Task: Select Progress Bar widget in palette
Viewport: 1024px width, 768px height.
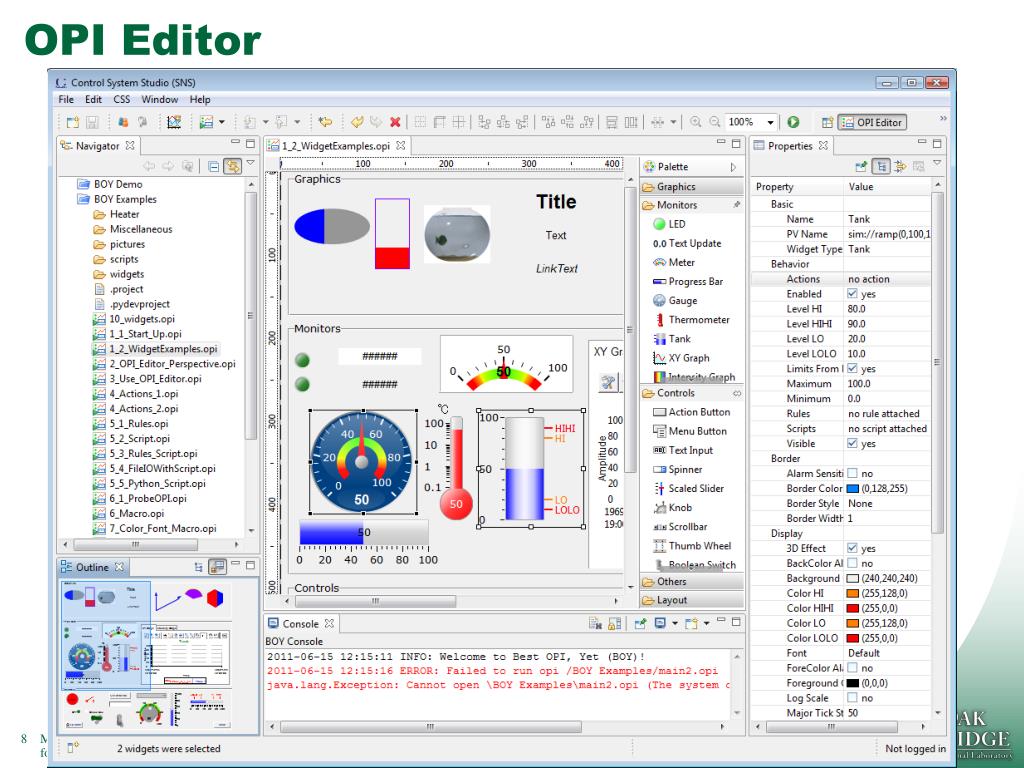Action: (x=688, y=281)
